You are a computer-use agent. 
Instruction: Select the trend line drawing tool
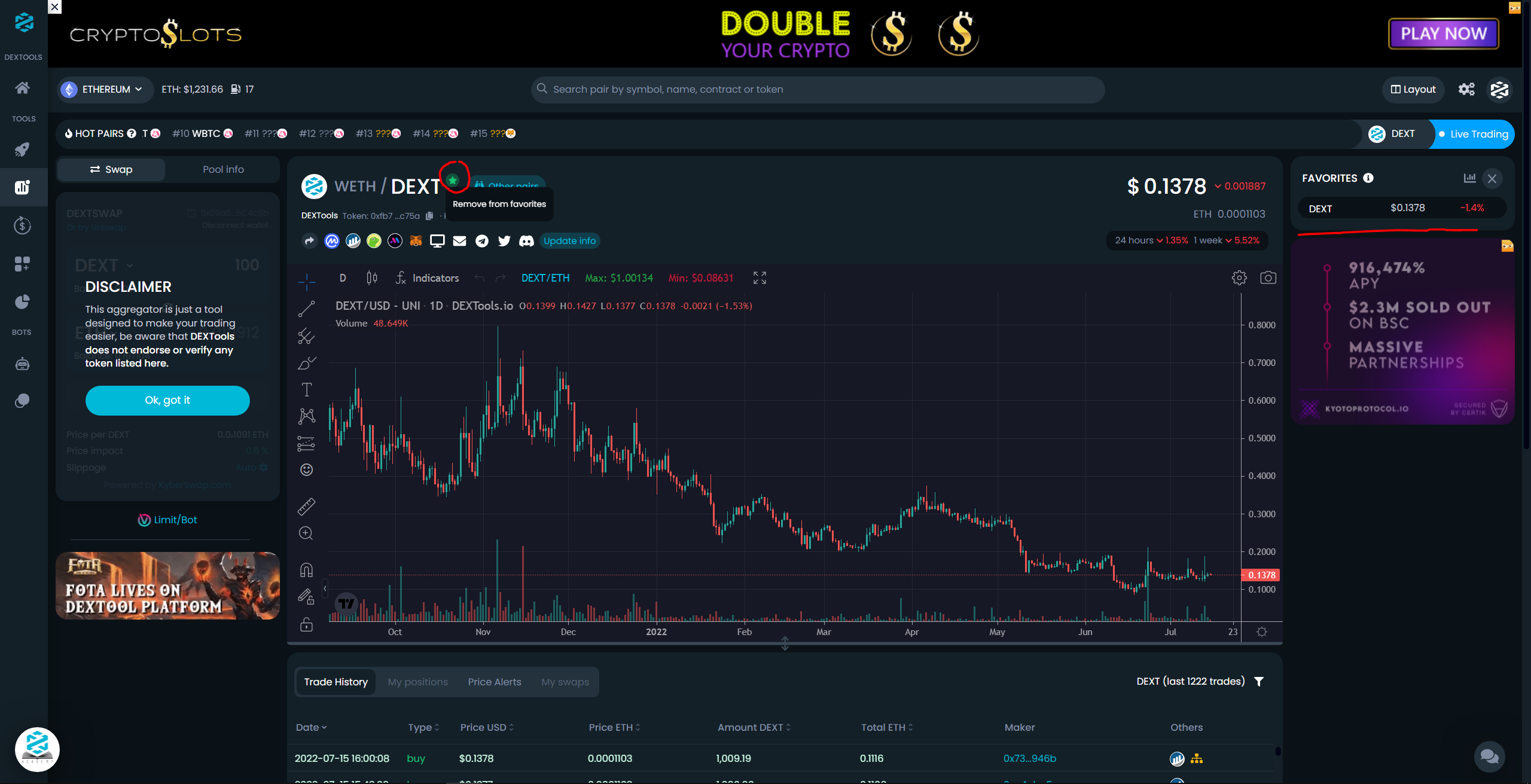[x=307, y=309]
